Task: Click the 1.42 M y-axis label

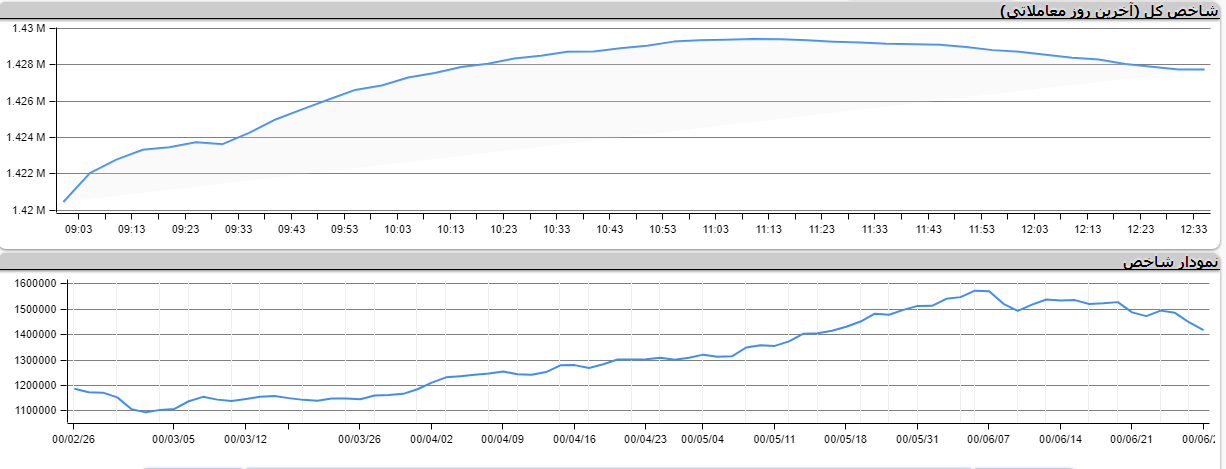Action: [29, 210]
